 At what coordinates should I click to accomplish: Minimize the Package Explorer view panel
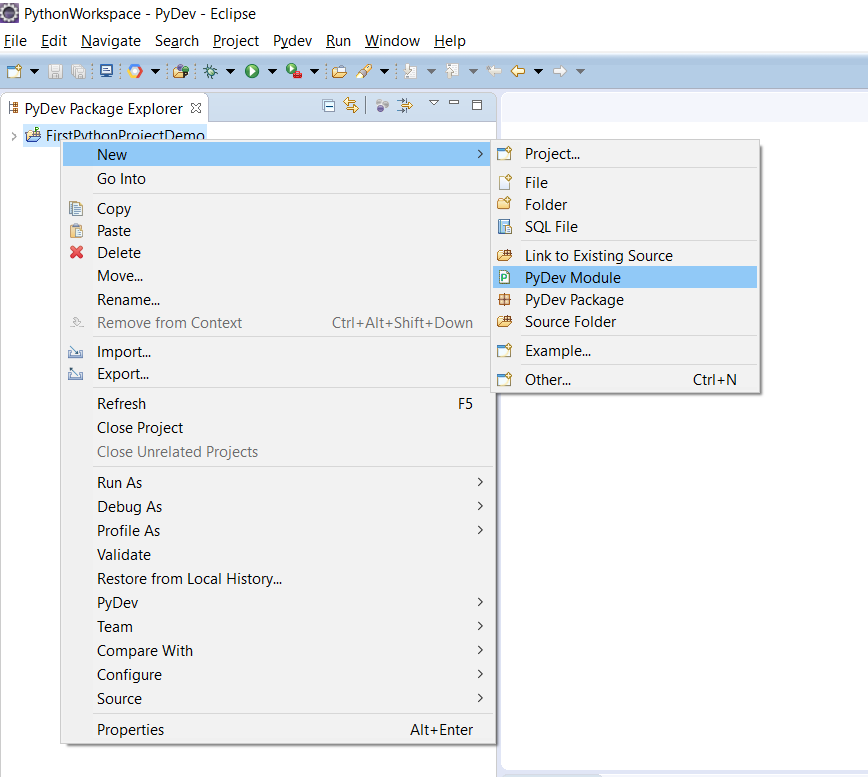[x=454, y=105]
